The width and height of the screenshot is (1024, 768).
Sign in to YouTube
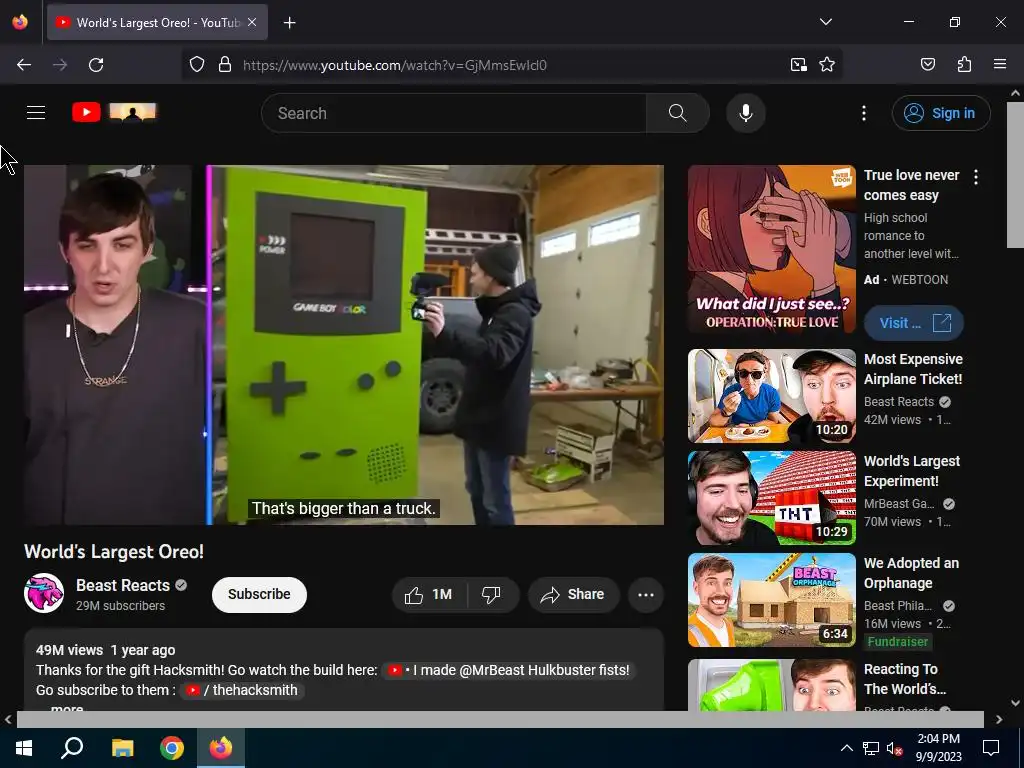point(940,113)
